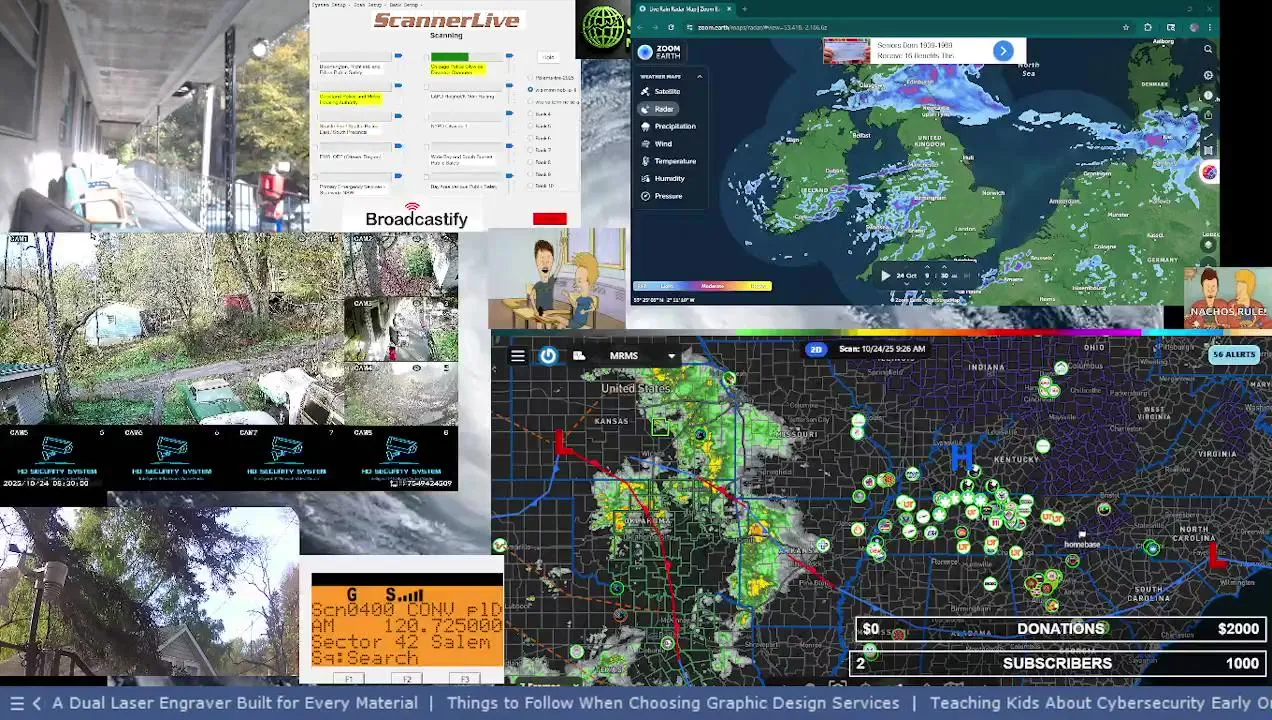The height and width of the screenshot is (720, 1272).
Task: Collapse the Weather Maps panel chevron
Action: pos(699,76)
